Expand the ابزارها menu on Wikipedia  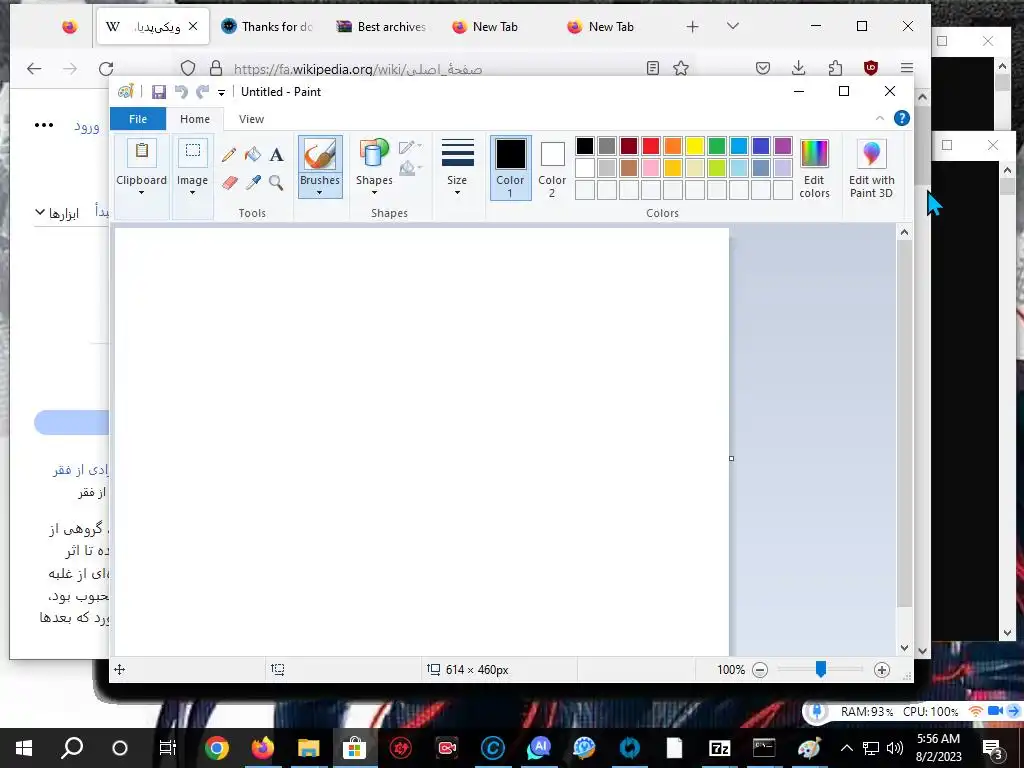(57, 214)
